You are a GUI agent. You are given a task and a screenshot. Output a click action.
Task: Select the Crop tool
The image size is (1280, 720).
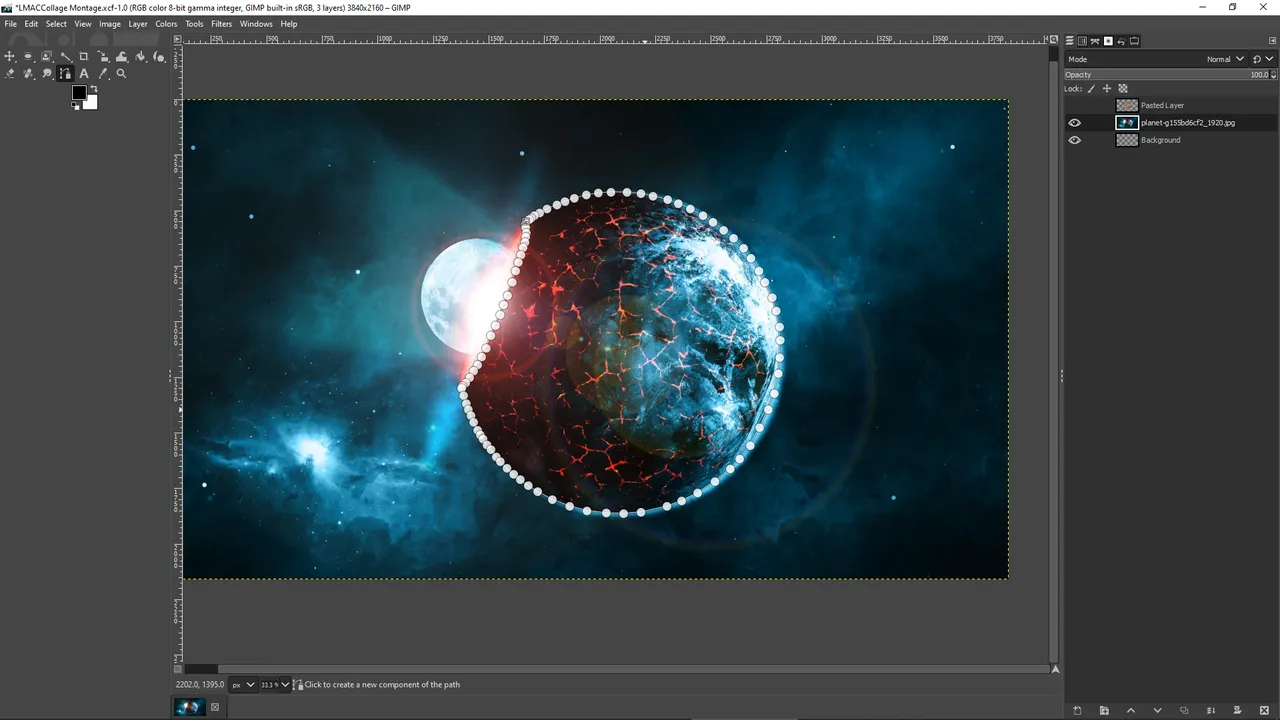[x=84, y=56]
